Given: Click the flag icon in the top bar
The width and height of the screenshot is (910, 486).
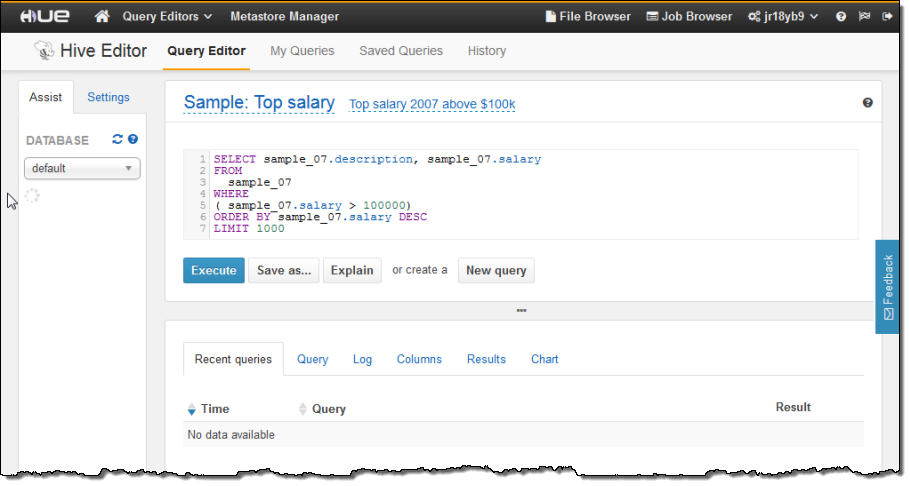Looking at the screenshot, I should [864, 17].
